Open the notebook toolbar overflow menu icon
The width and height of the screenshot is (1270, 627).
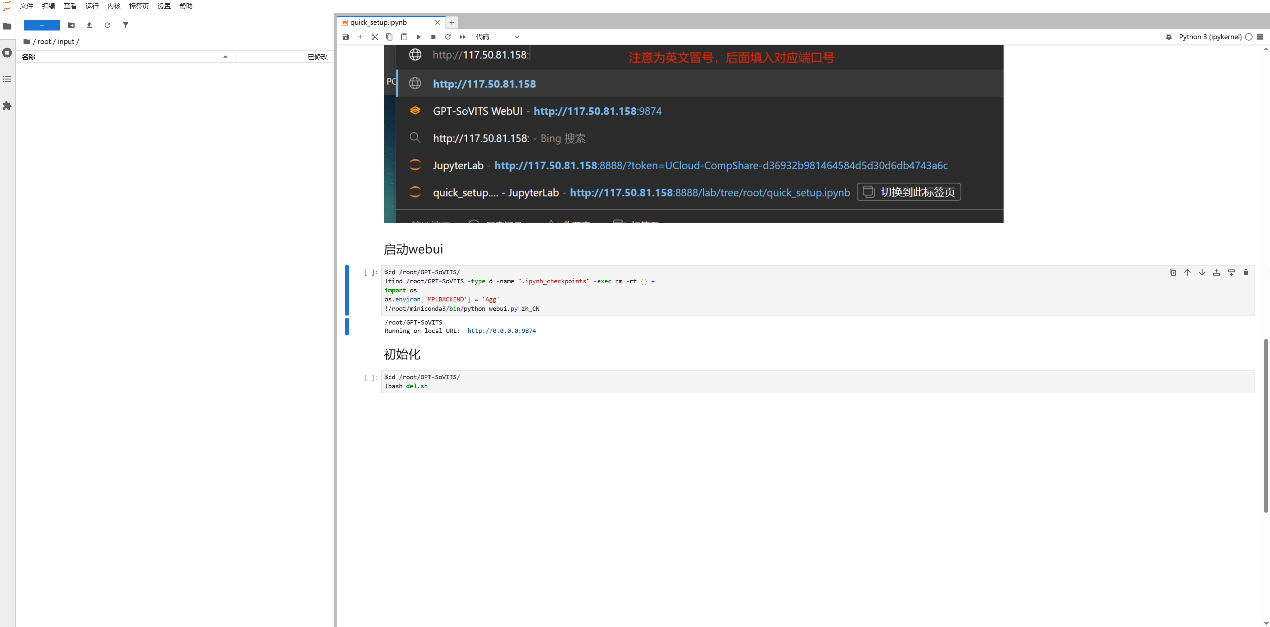coord(1261,37)
